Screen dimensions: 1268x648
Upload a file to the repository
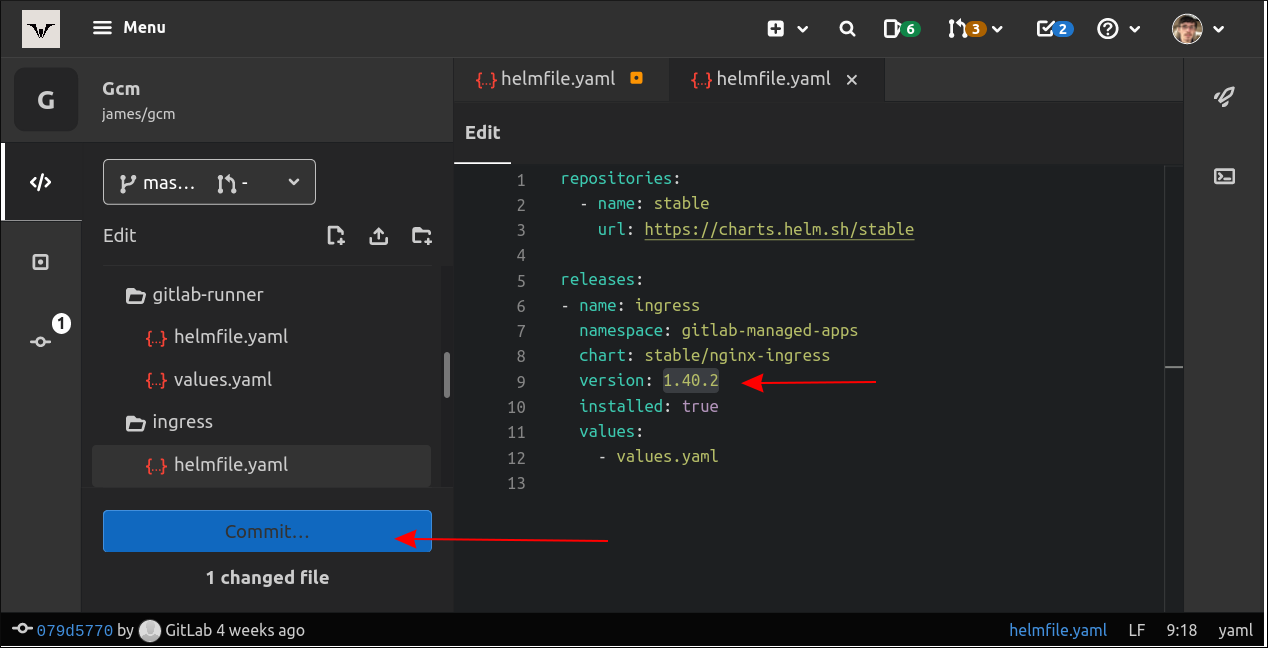pyautogui.click(x=378, y=236)
